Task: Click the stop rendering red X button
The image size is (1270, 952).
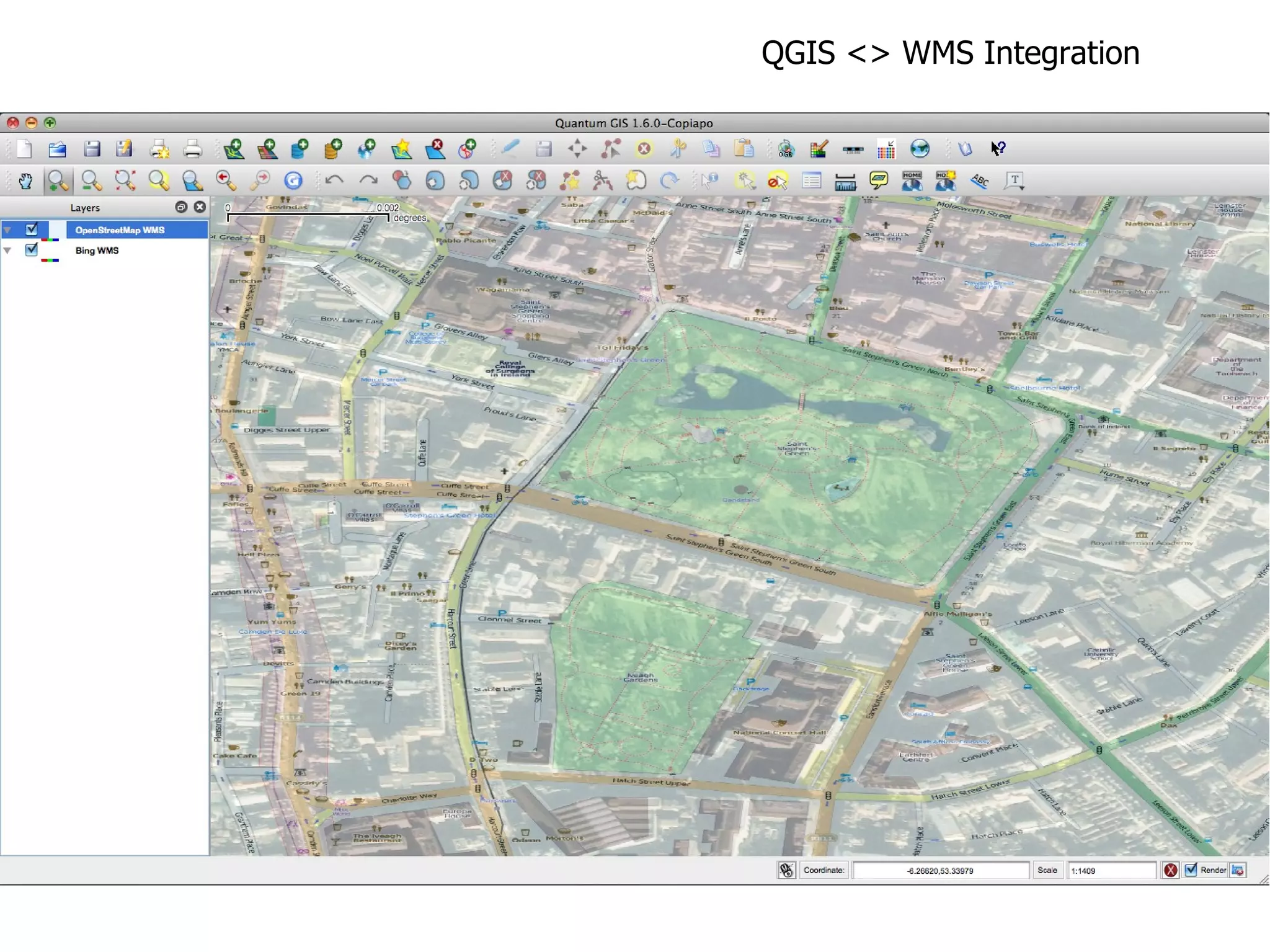Action: 1170,870
